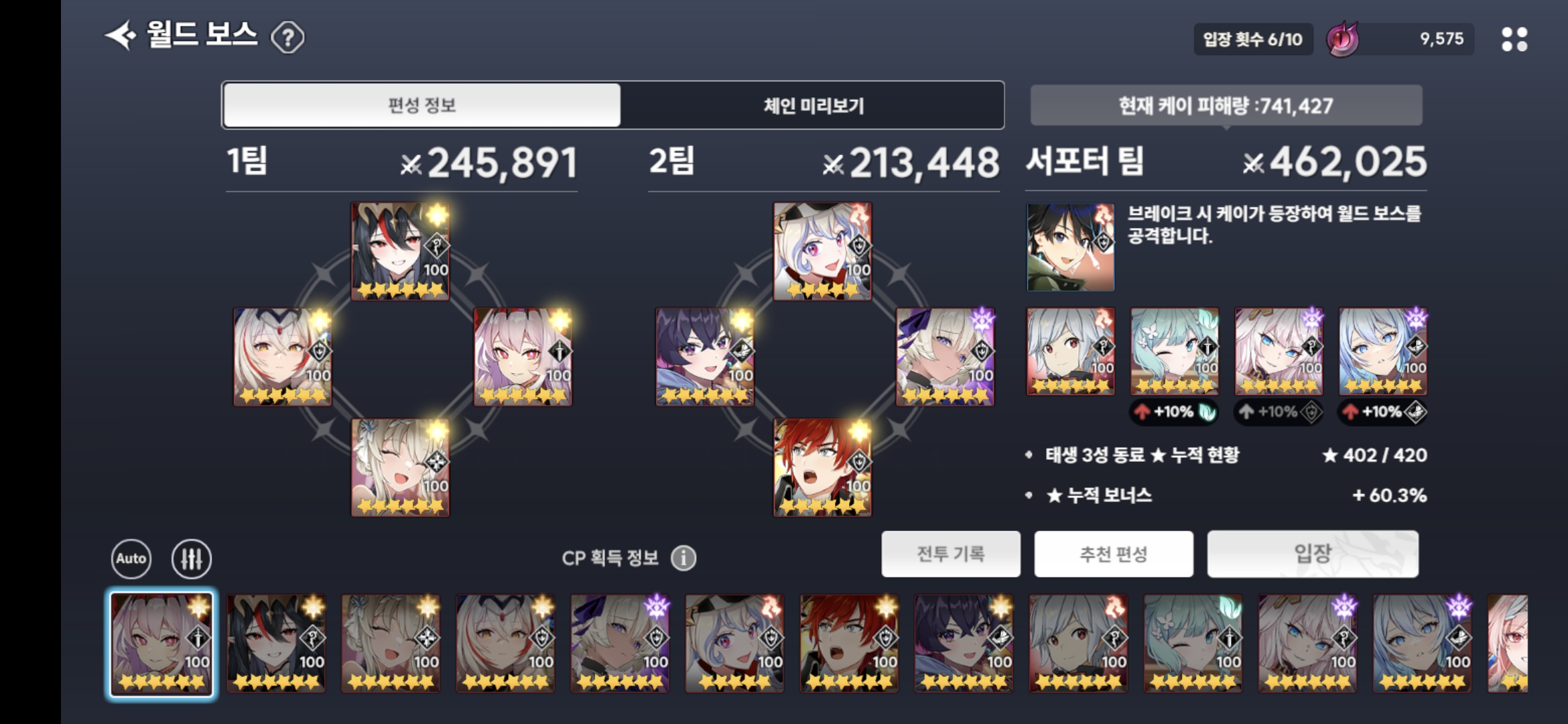1568x724 pixels.
Task: Open the CP 획득 정보 info icon
Action: (x=683, y=558)
